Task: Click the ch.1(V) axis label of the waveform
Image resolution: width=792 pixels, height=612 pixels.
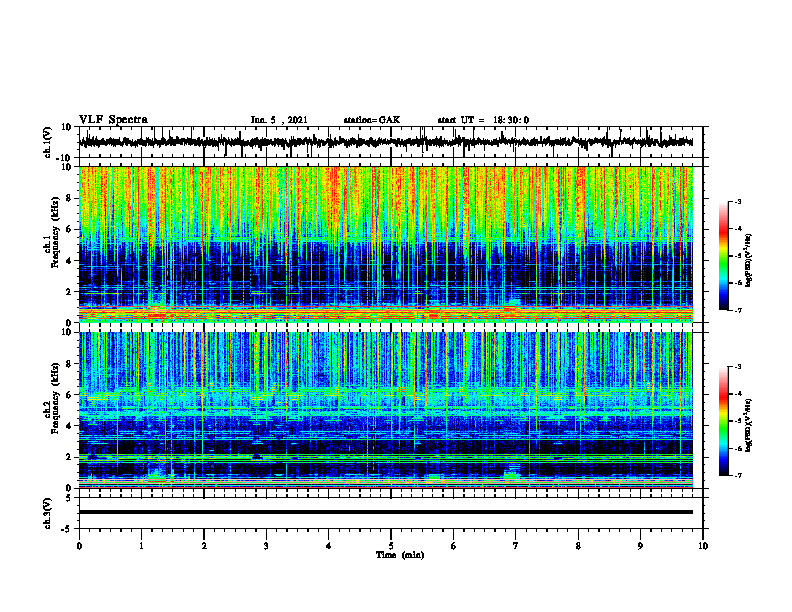Action: tap(47, 142)
